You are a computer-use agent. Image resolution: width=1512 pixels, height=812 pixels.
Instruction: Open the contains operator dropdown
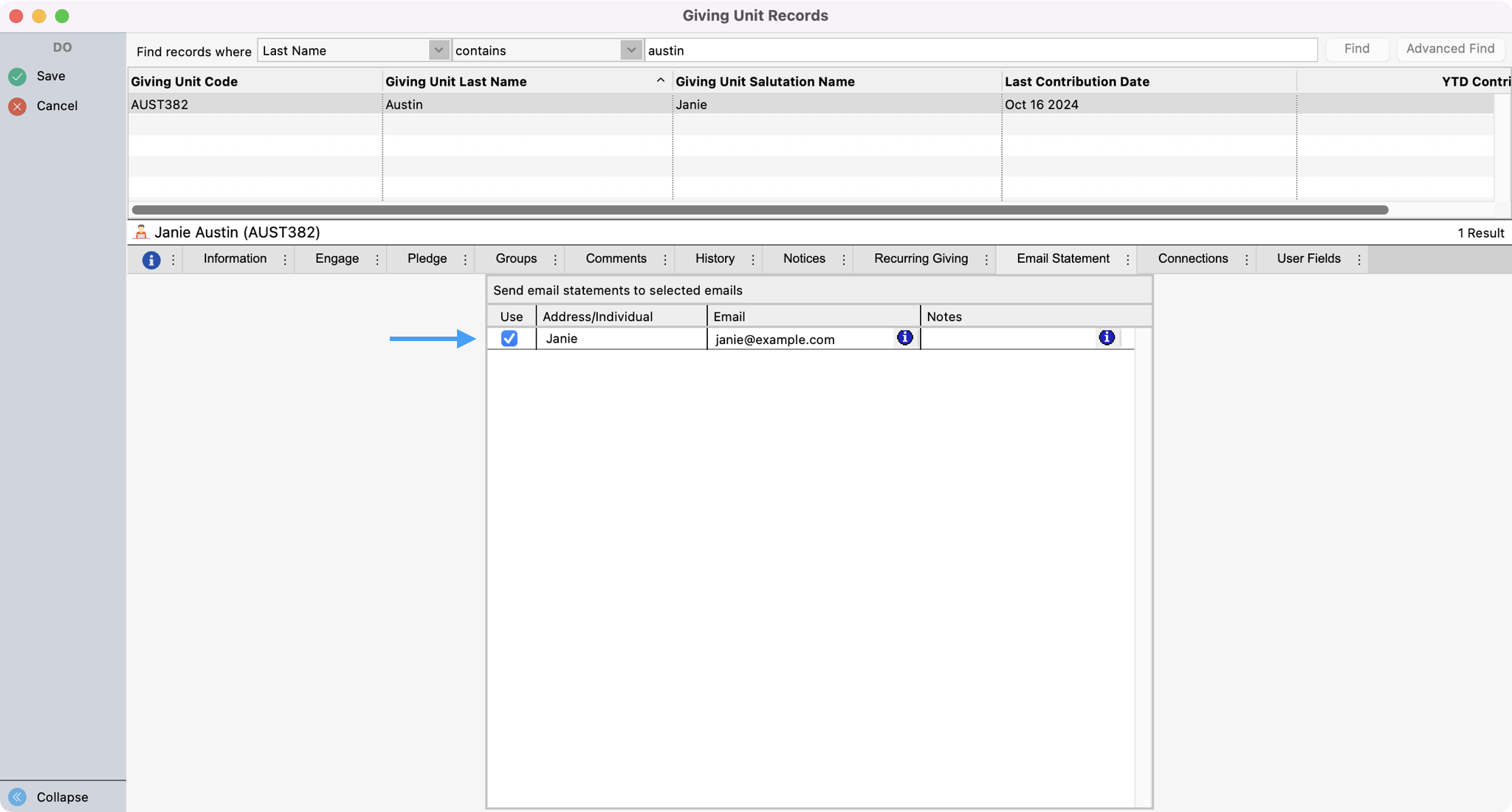[x=630, y=50]
